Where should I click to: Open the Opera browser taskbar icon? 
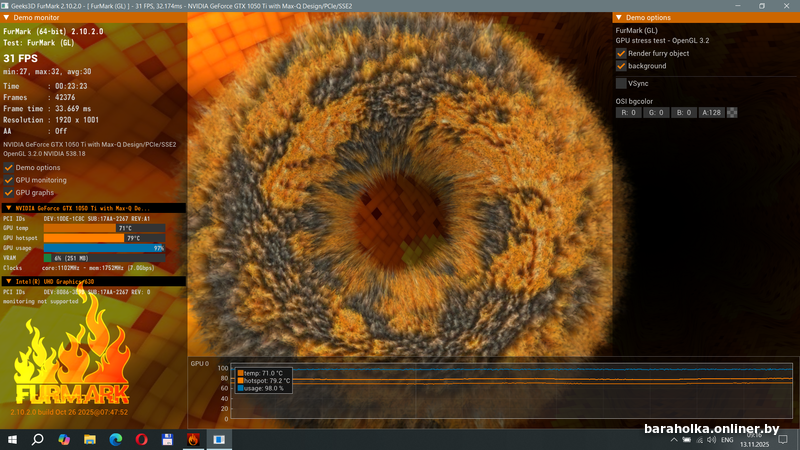(x=142, y=439)
